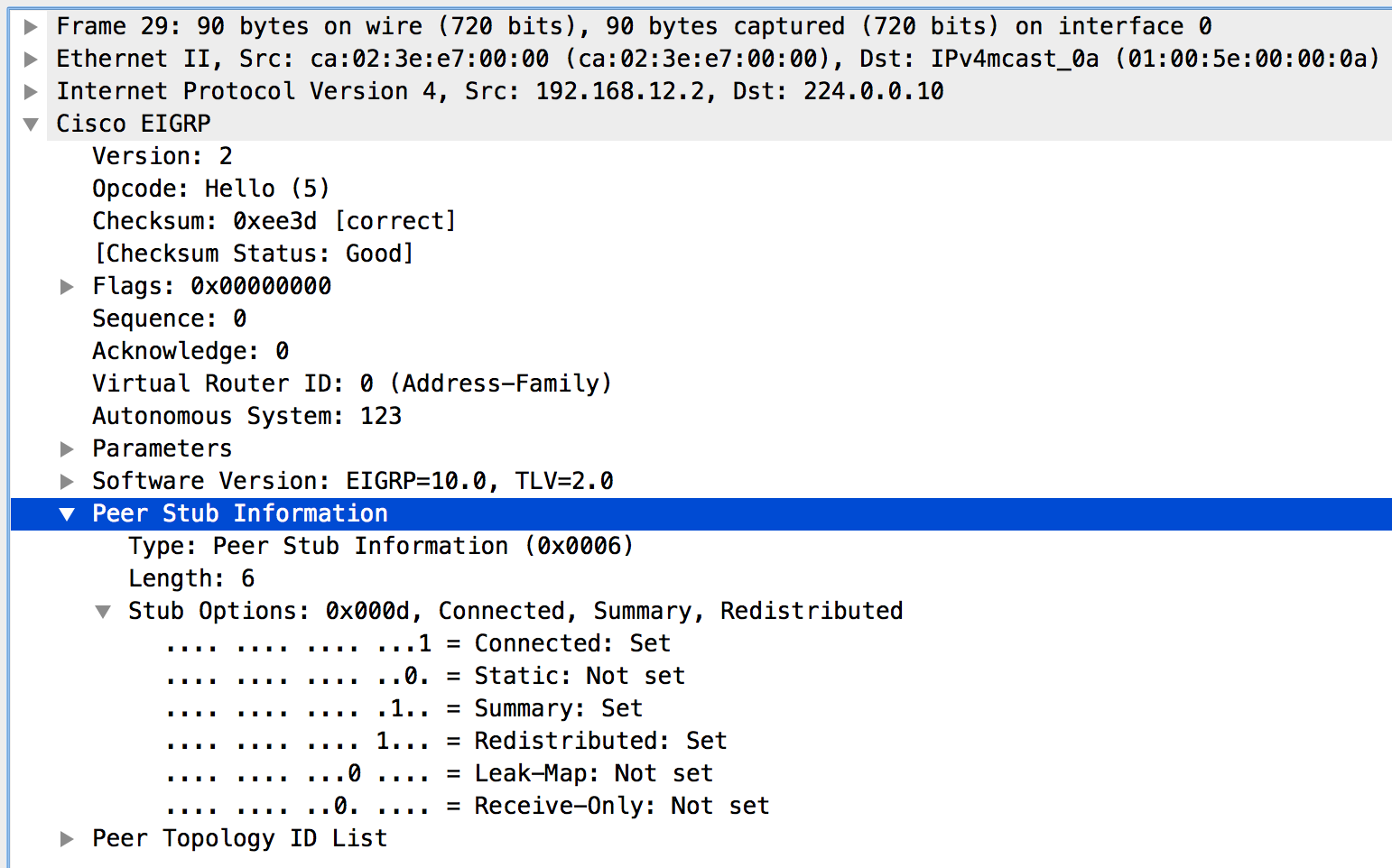Viewport: 1392px width, 868px height.
Task: Expand the Parameters disclosure triangle
Action: click(67, 449)
